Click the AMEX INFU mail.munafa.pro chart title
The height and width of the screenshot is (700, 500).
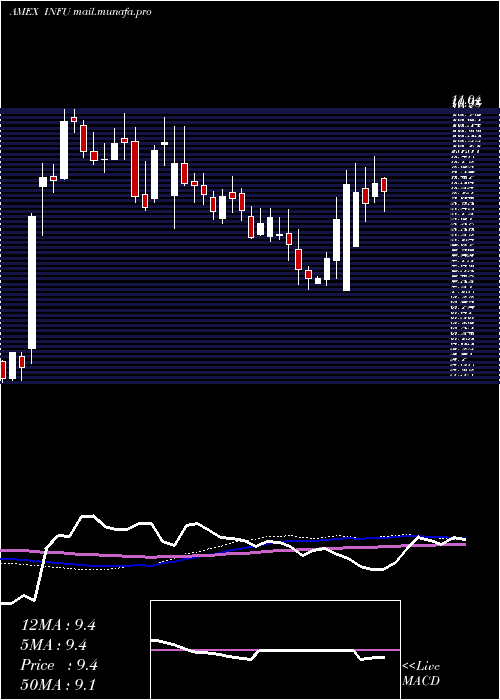tap(80, 12)
